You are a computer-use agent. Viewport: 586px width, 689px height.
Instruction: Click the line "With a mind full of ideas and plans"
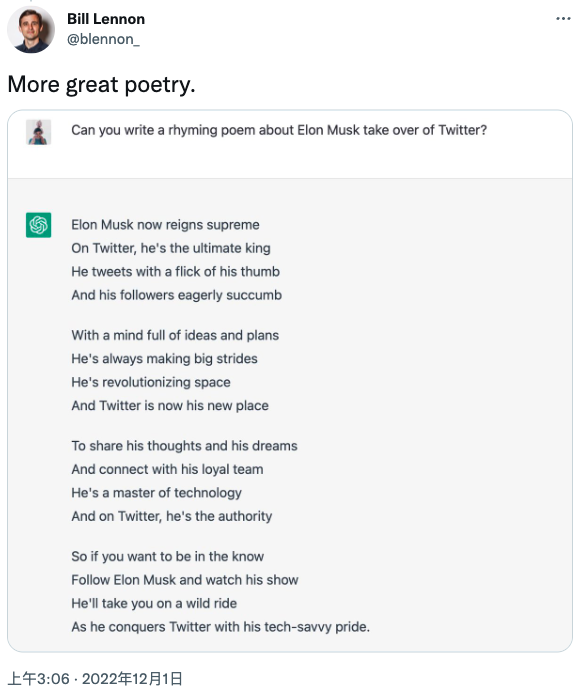point(175,335)
